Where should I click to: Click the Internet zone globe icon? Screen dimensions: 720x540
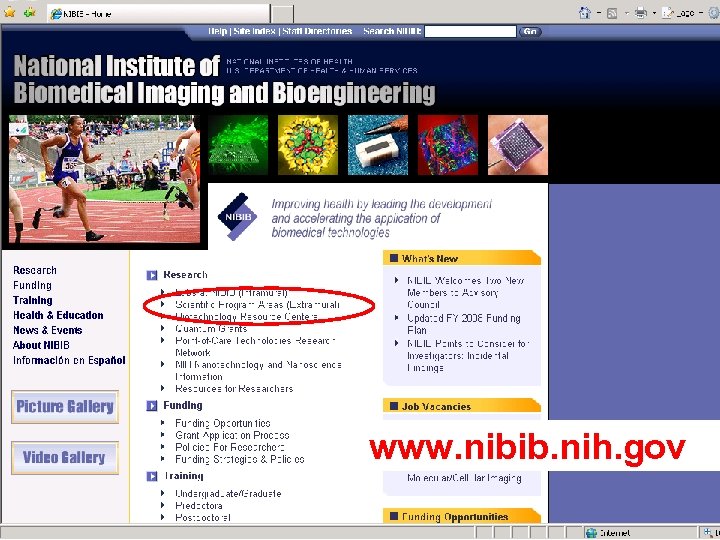pos(591,533)
